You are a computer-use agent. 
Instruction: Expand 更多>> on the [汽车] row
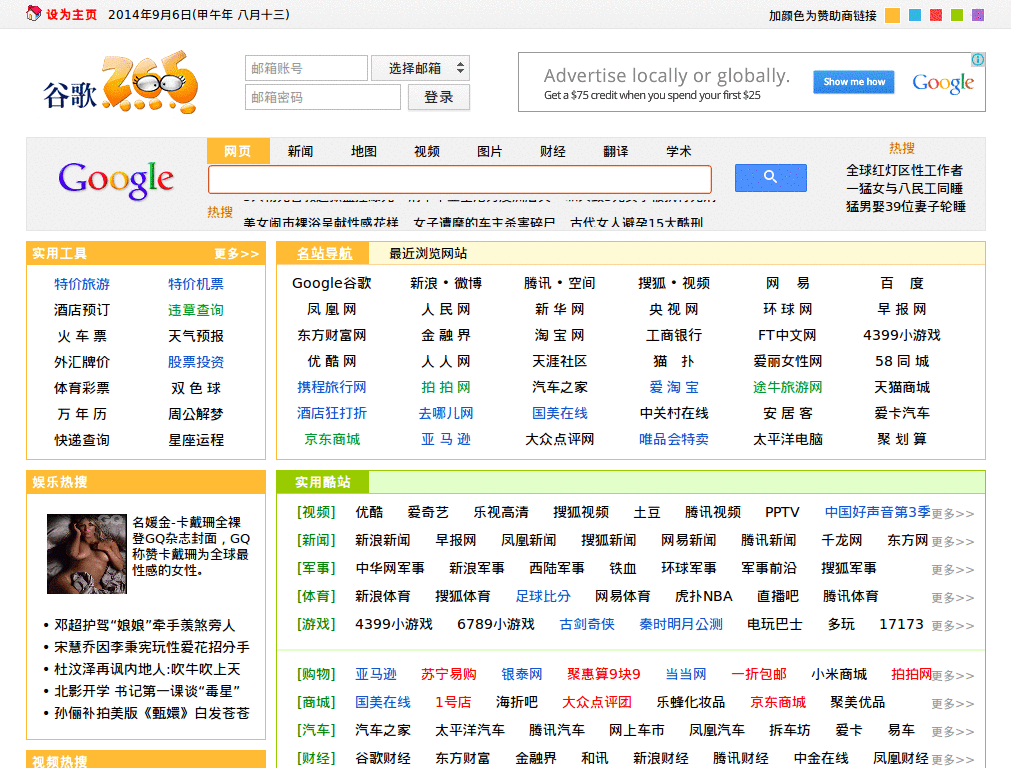coord(953,731)
